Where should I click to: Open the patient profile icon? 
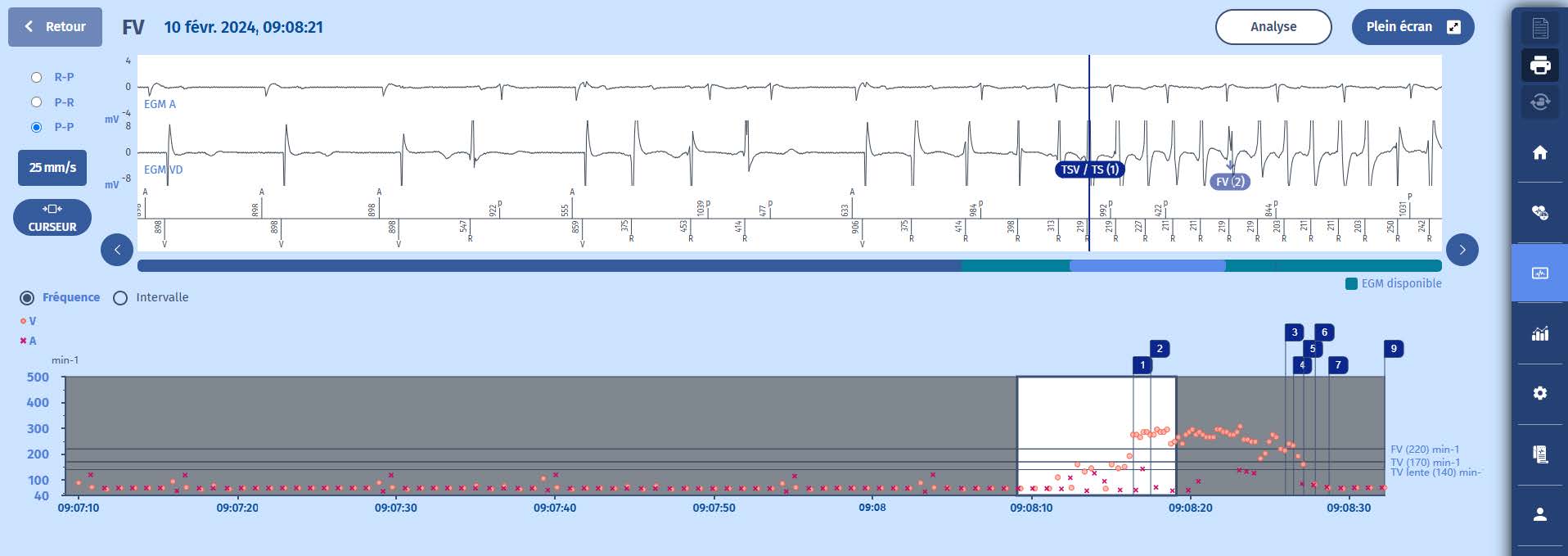click(x=1539, y=514)
